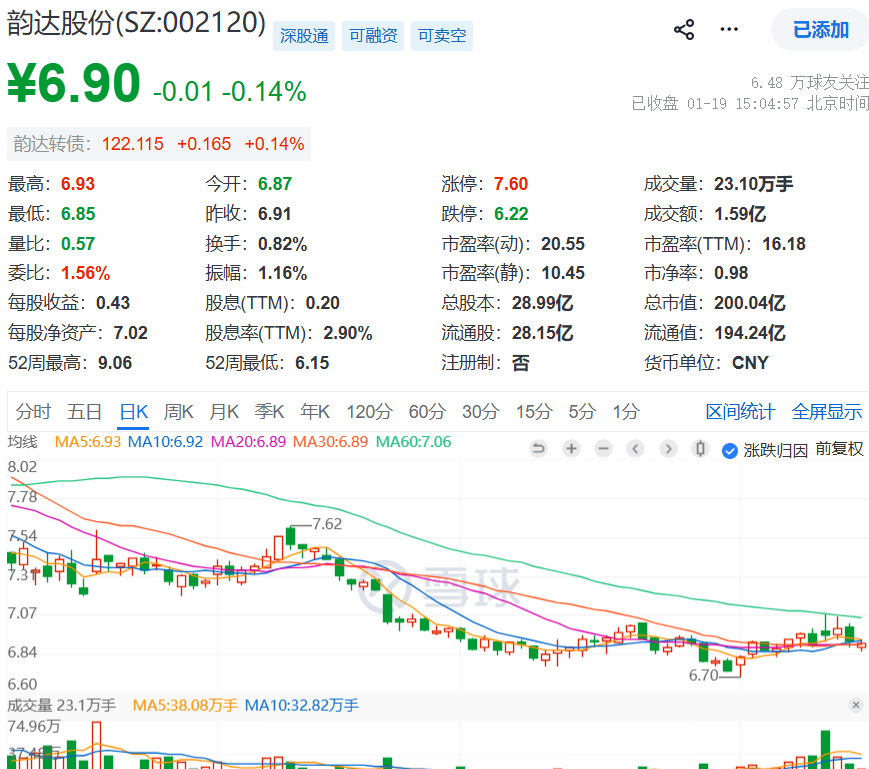Click the 7.62 high marker candlestick

pyautogui.click(x=290, y=537)
